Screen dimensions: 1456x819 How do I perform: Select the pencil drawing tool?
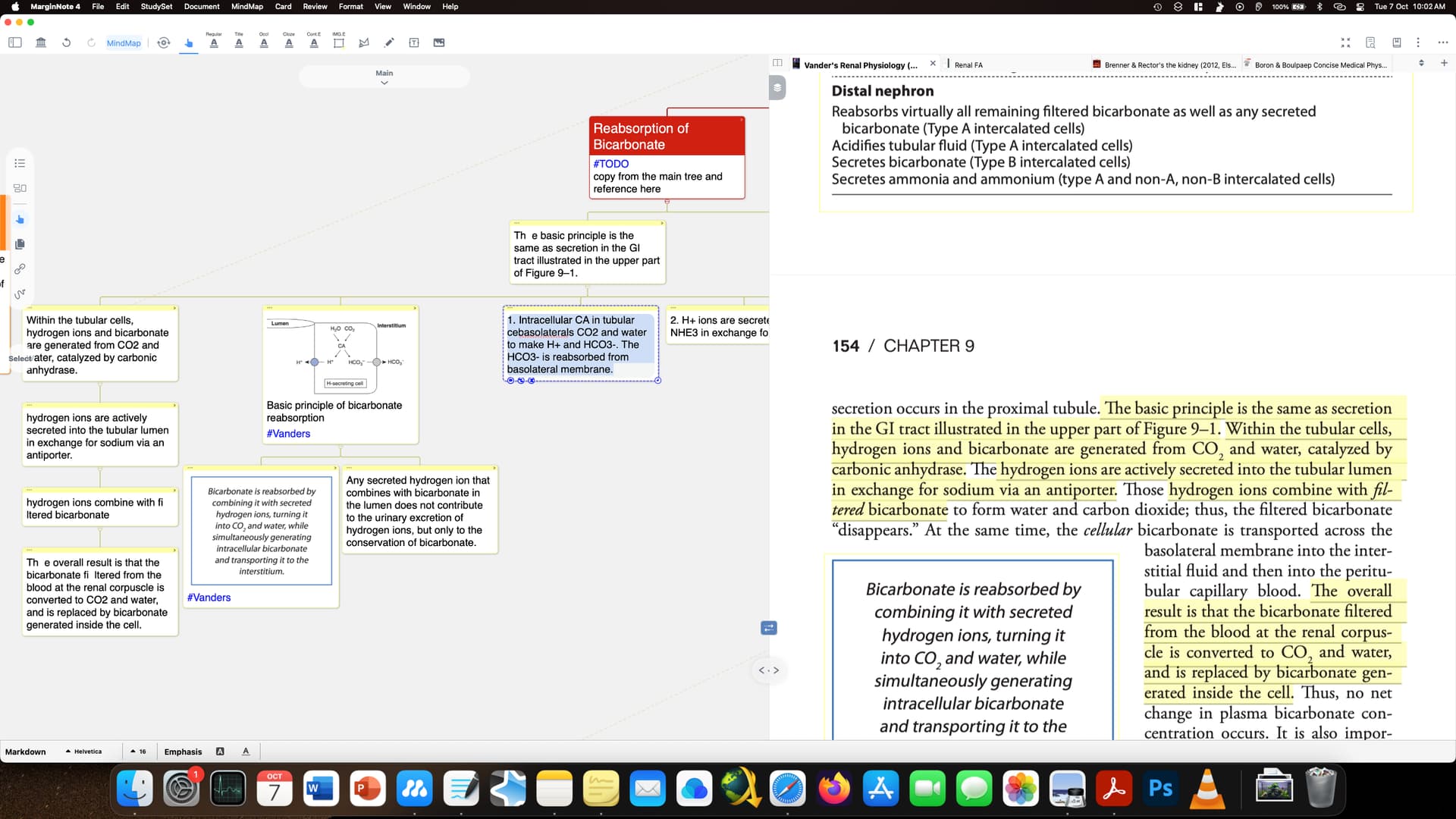point(389,42)
